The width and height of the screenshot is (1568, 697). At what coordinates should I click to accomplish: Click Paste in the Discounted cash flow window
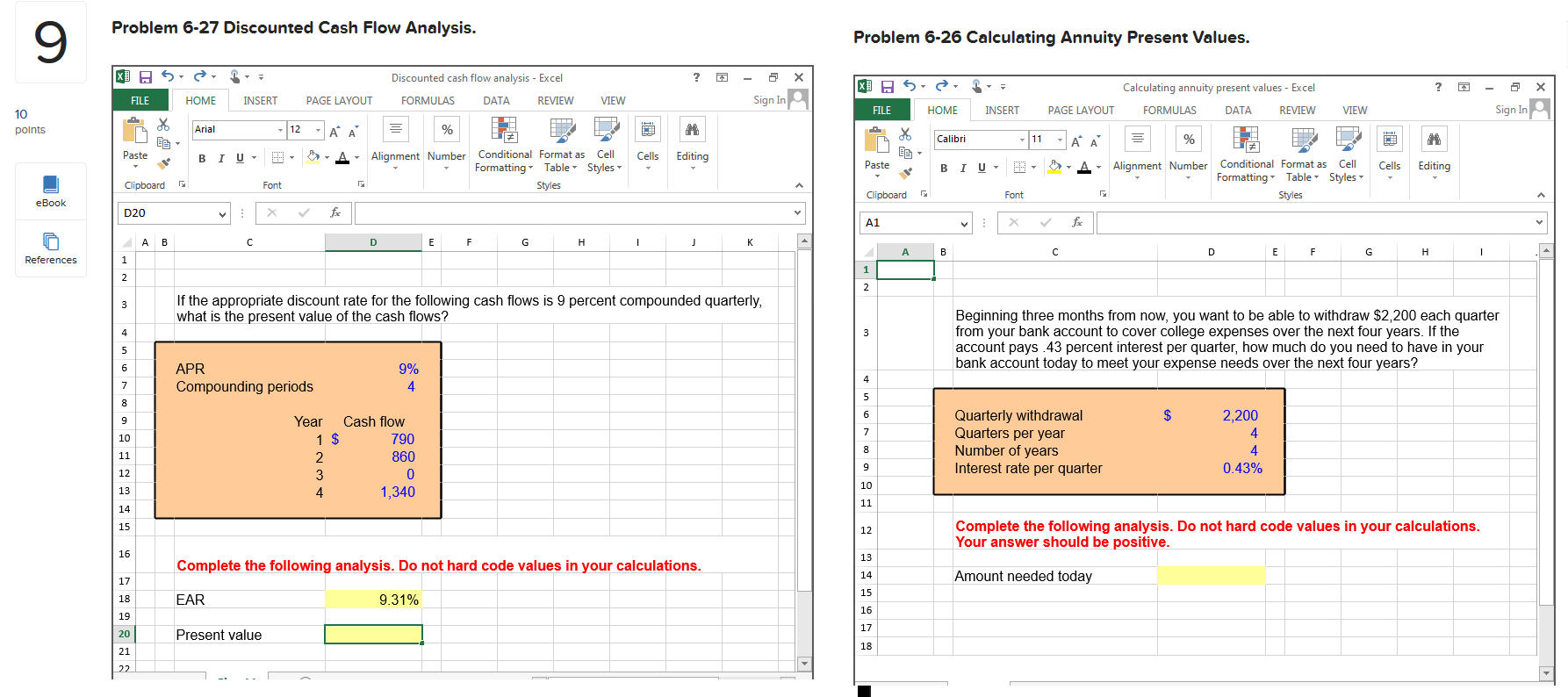[135, 143]
